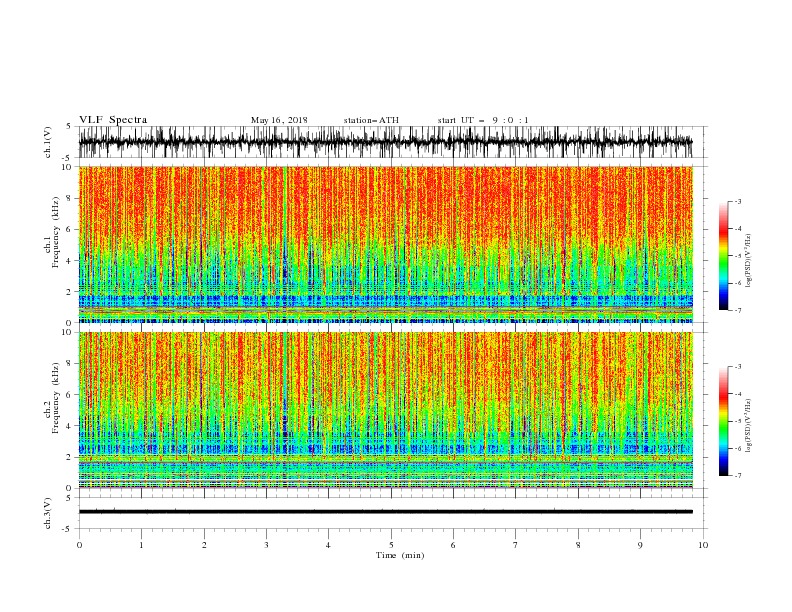Click the 'Time (min)' axis title
Viewport: 792px width, 612px height.
(400, 555)
